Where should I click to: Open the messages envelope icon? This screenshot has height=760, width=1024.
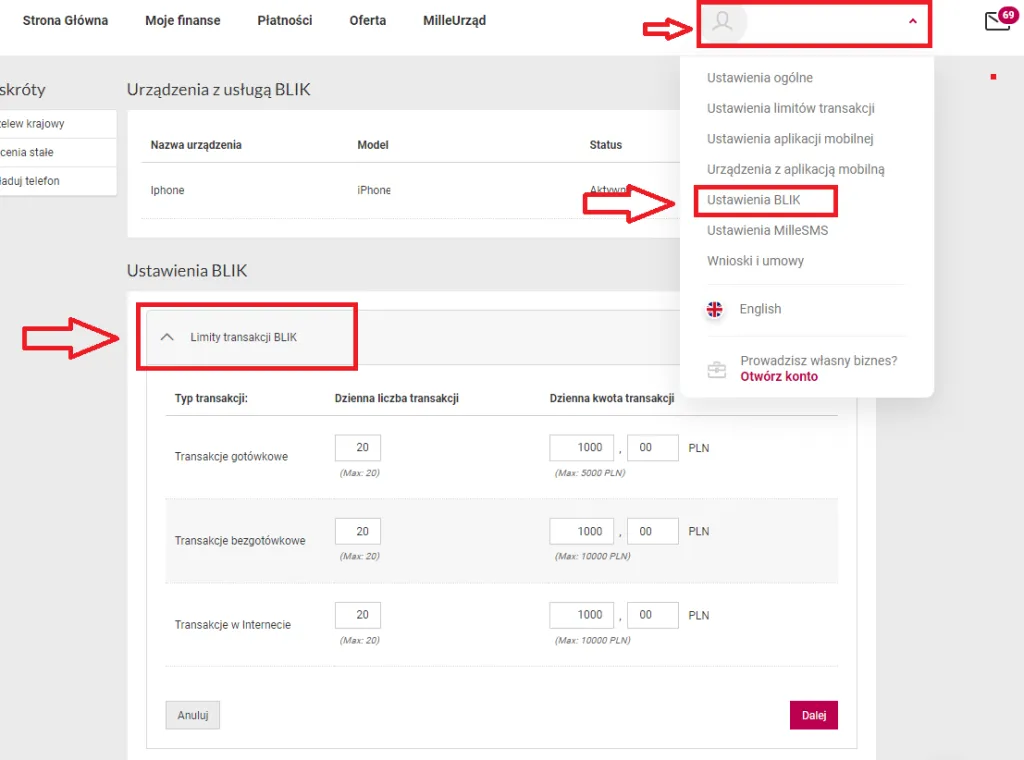tap(997, 21)
